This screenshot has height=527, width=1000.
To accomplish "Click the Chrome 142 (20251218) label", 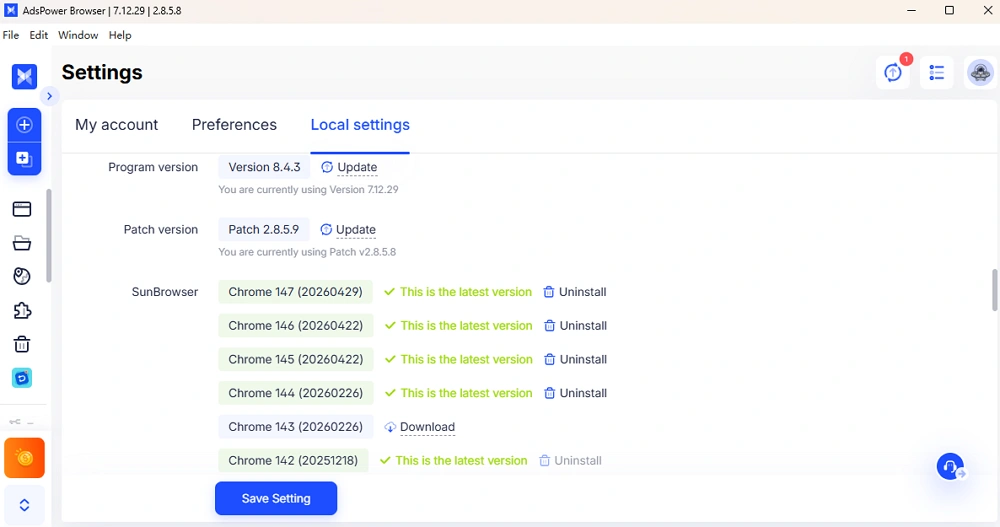I will (x=293, y=461).
